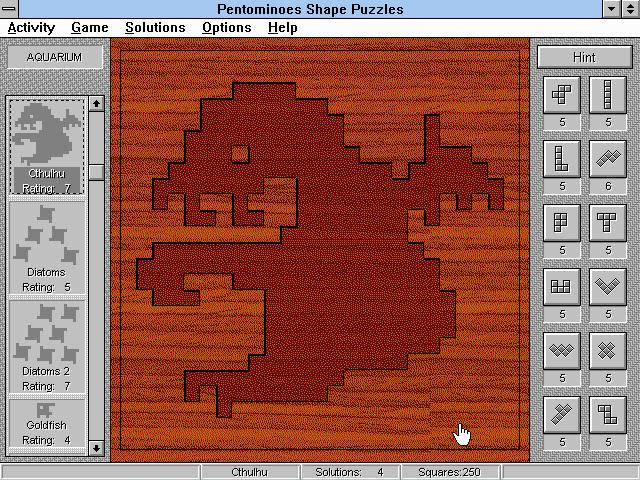Click the puzzle list scroll up arrow
The image size is (640, 480).
pos(96,104)
